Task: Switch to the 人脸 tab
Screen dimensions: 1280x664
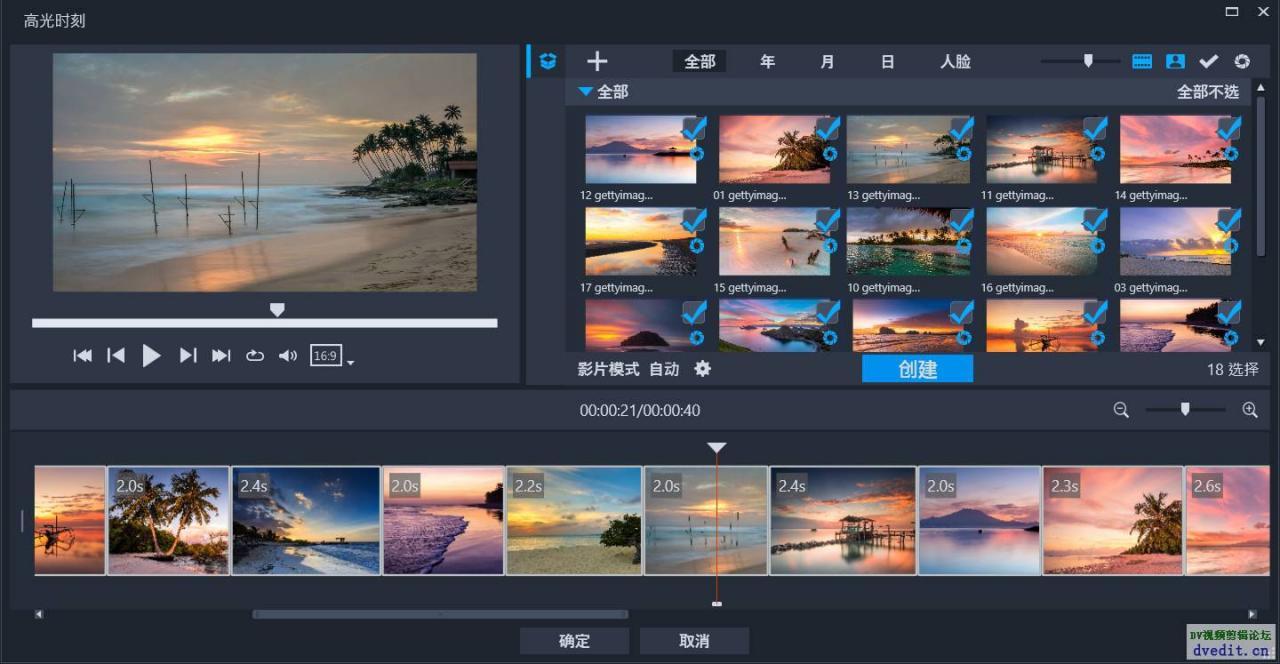Action: pyautogui.click(x=955, y=61)
